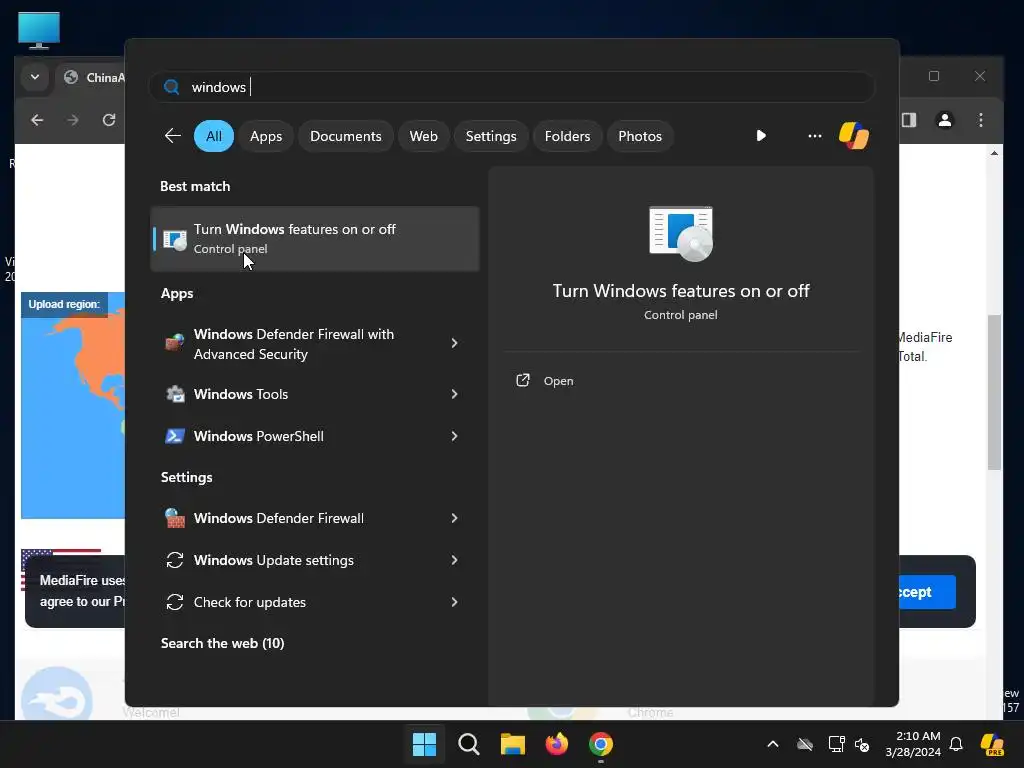The width and height of the screenshot is (1024, 768).
Task: Click the network display tray icon
Action: (x=837, y=744)
